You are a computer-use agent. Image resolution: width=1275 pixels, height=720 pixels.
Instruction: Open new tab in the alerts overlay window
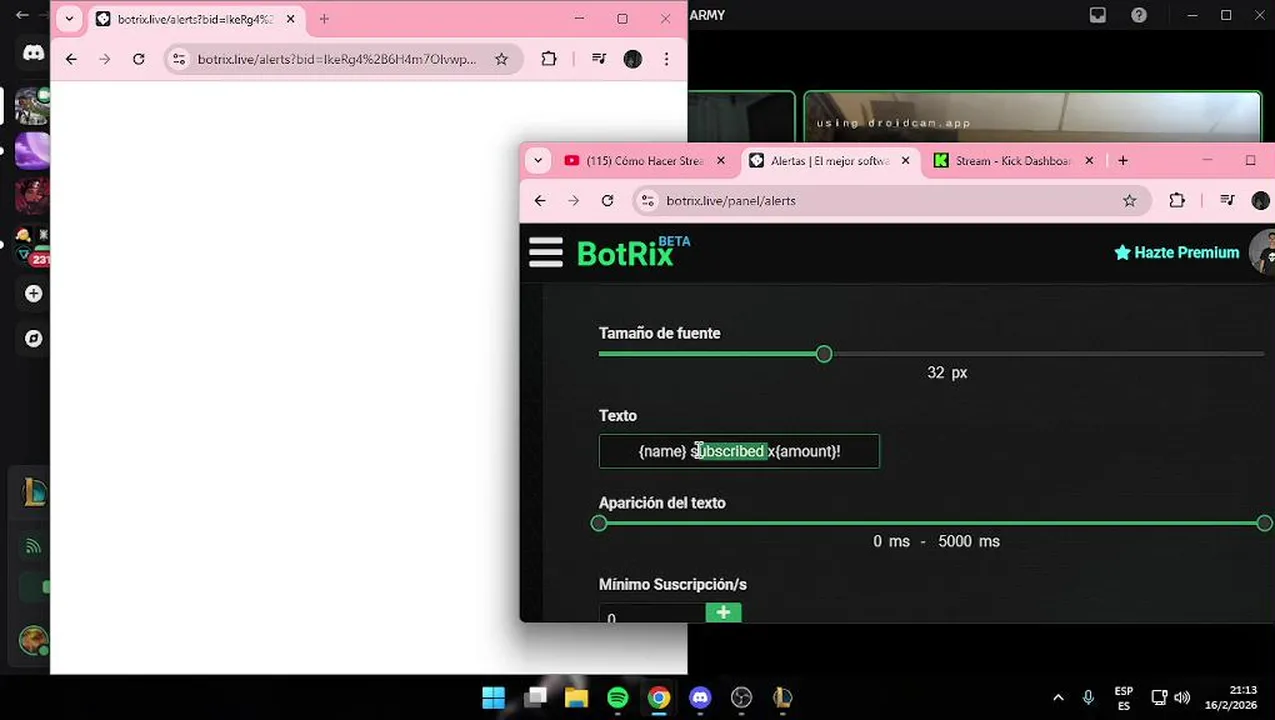(323, 19)
